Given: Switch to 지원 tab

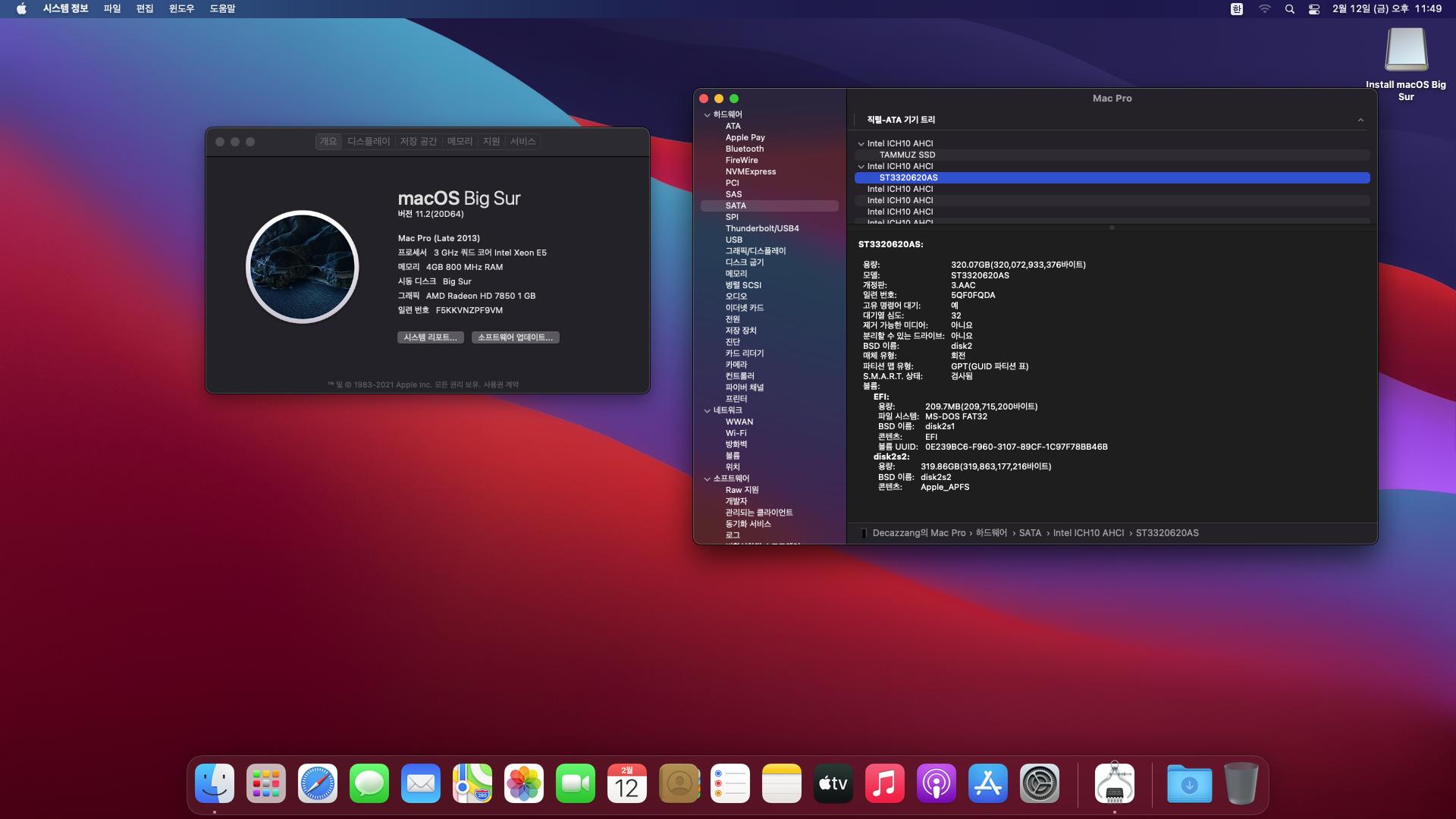Looking at the screenshot, I should click(x=491, y=142).
